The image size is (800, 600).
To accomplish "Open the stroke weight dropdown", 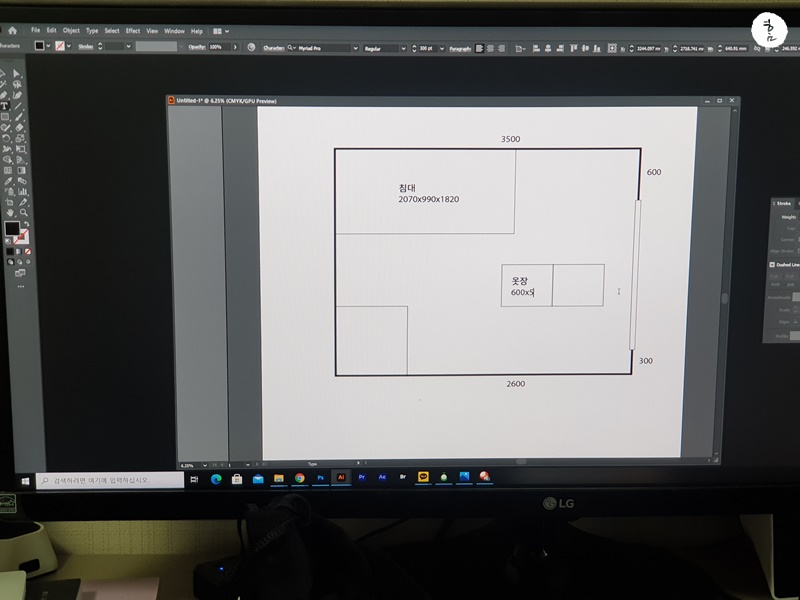I will pyautogui.click(x=128, y=46).
